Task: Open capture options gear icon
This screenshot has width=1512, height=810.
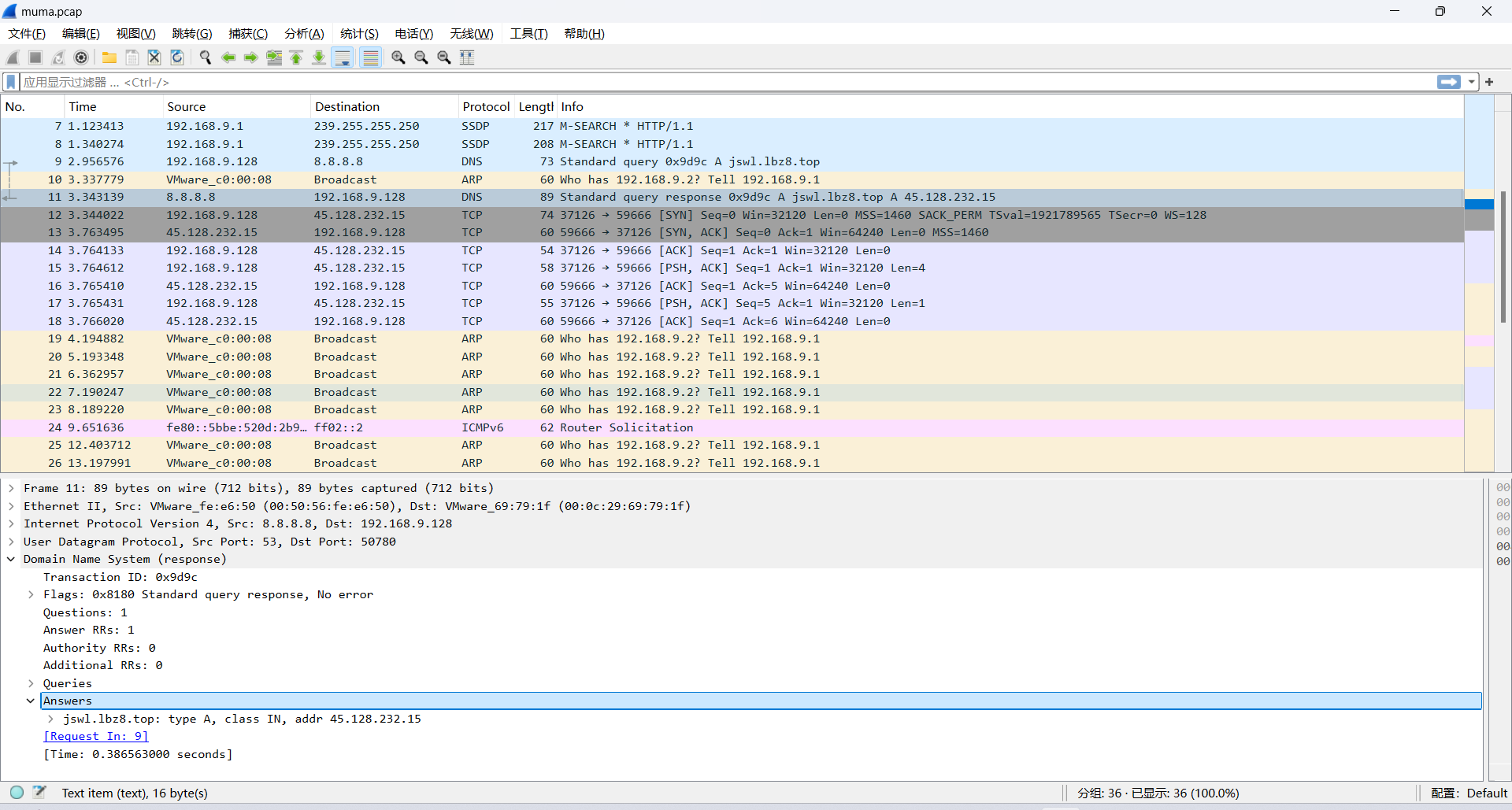Action: [x=81, y=57]
